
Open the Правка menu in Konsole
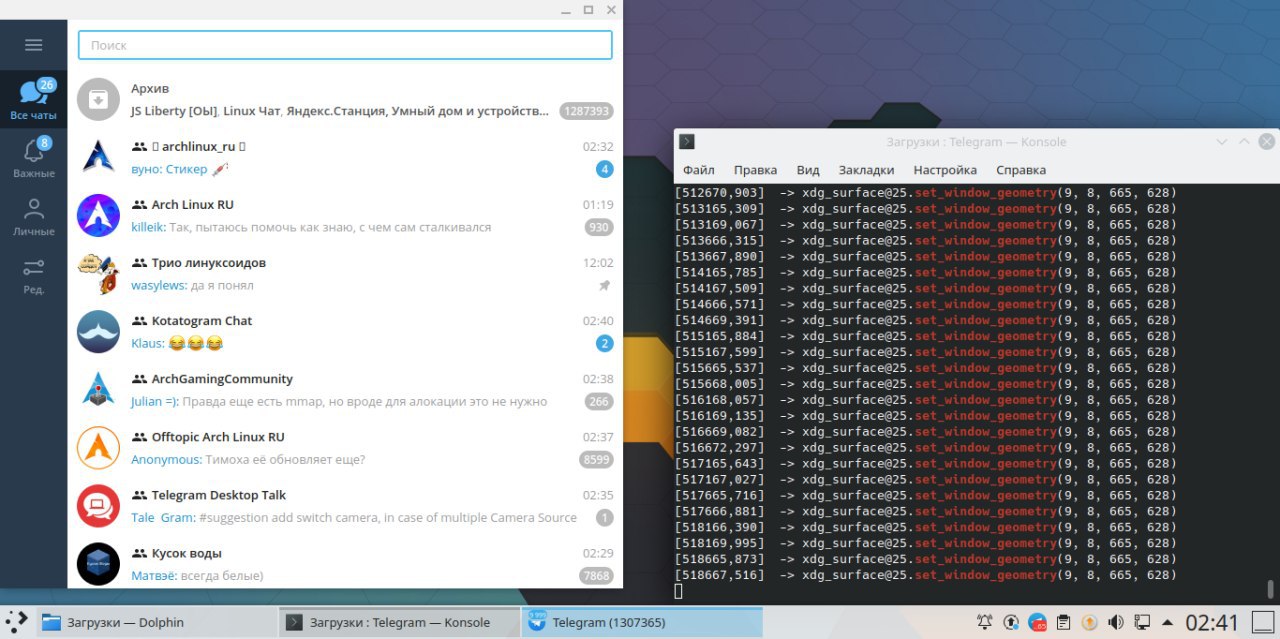[x=755, y=170]
